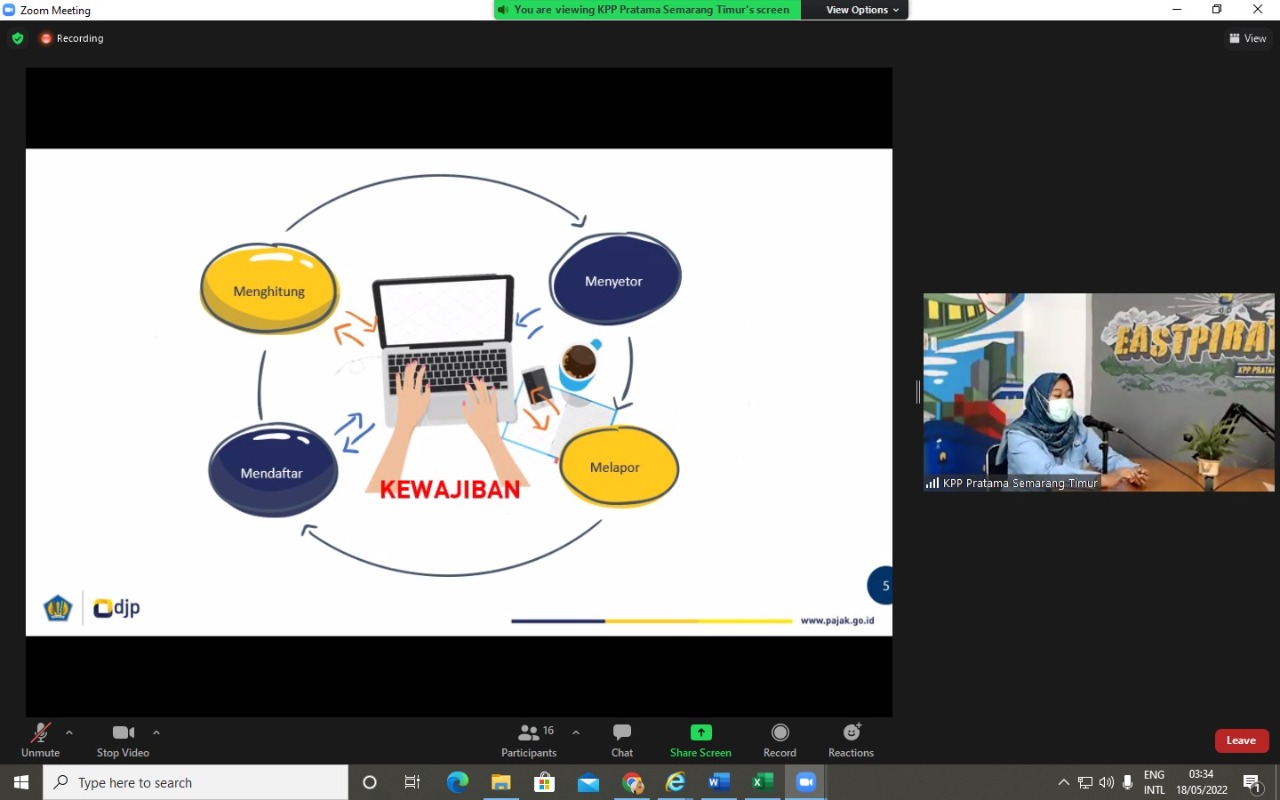Leave the meeting
Screen dimensions: 1280x800
pos(1241,740)
